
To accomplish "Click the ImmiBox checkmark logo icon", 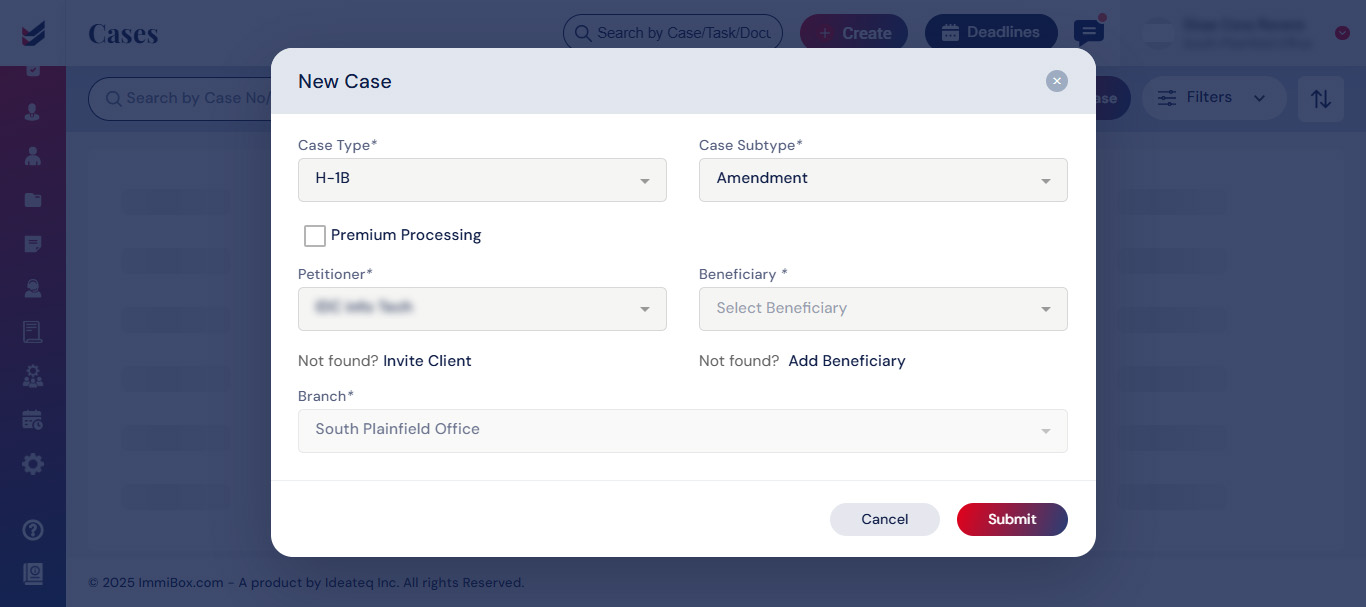I will click(x=33, y=33).
